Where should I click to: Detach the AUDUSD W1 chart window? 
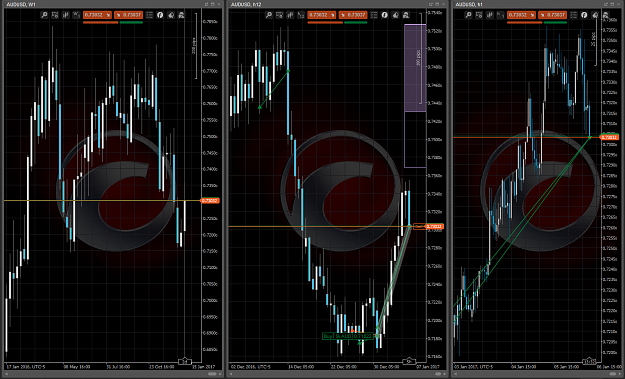click(206, 4)
